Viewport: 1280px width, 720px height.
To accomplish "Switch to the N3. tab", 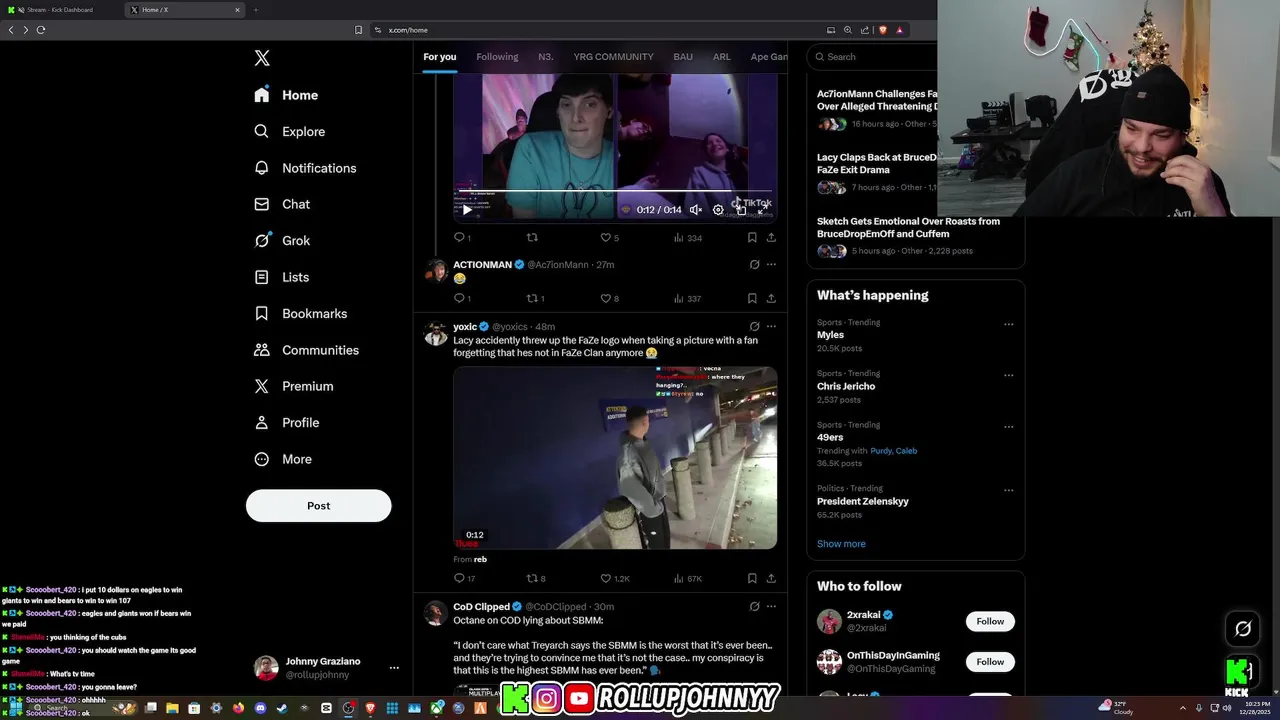I will point(545,57).
